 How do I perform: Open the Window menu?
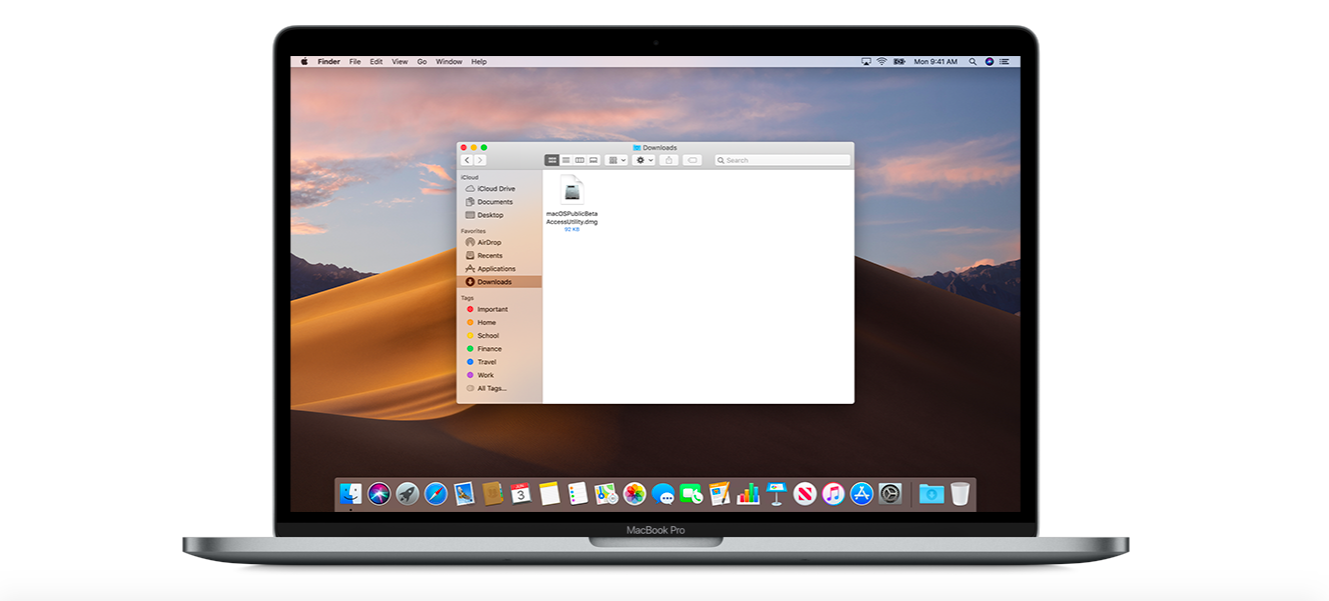(449, 62)
